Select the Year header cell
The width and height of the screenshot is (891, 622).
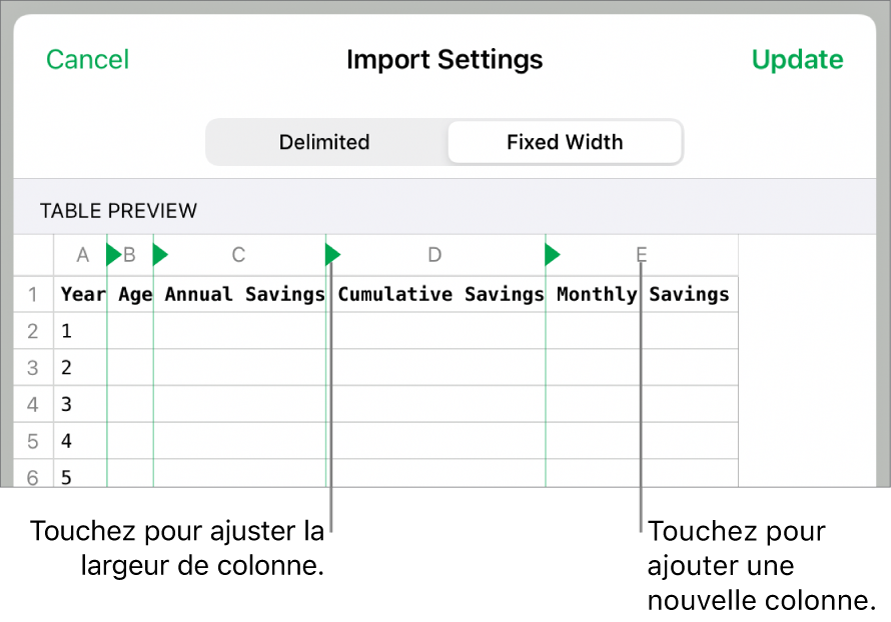click(82, 294)
